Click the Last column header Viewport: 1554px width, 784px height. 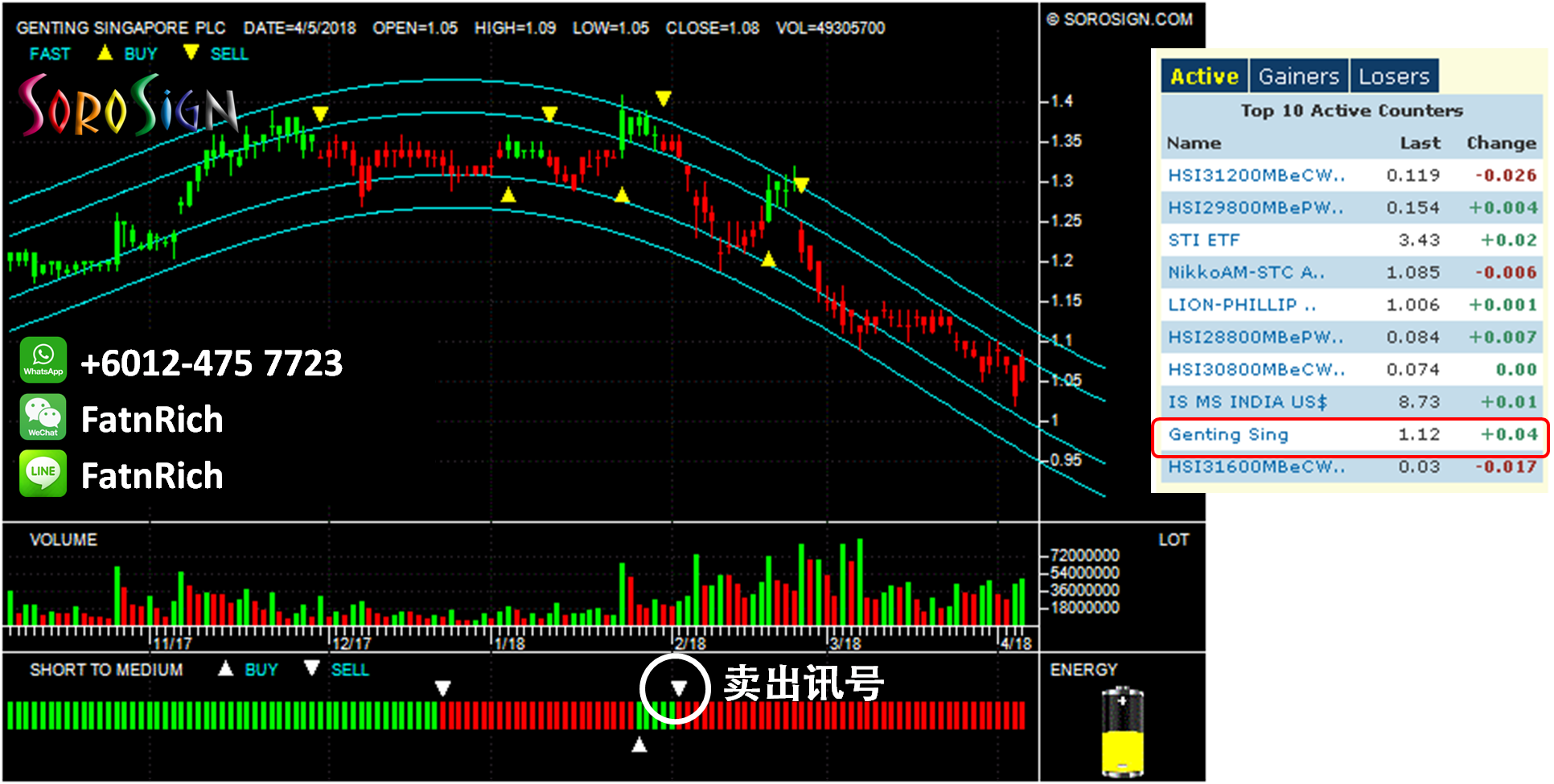coord(1420,143)
